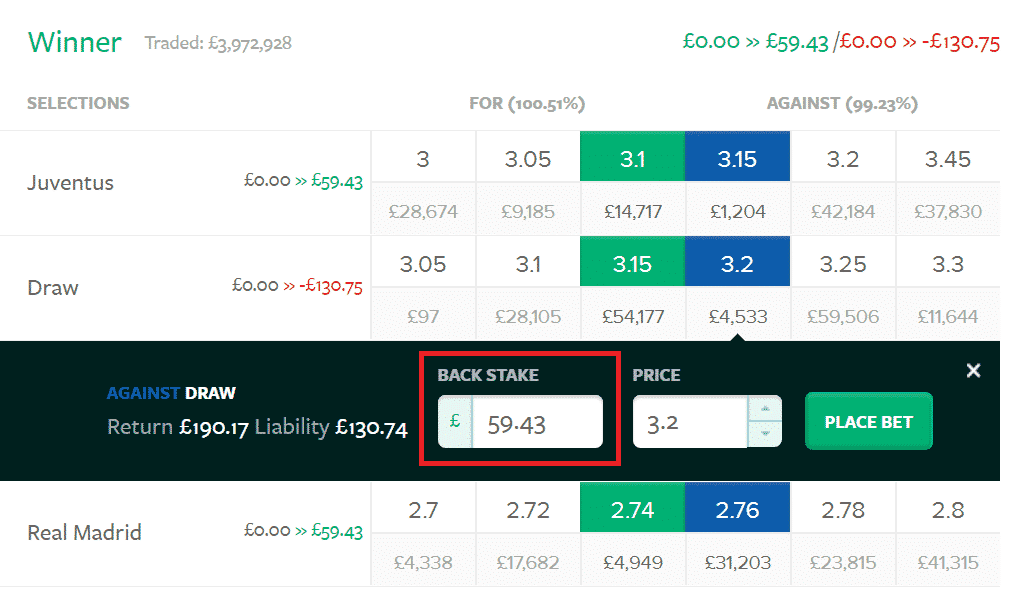Image resolution: width=1025 pixels, height=616 pixels.
Task: Click the Winner market heading
Action: (x=74, y=43)
